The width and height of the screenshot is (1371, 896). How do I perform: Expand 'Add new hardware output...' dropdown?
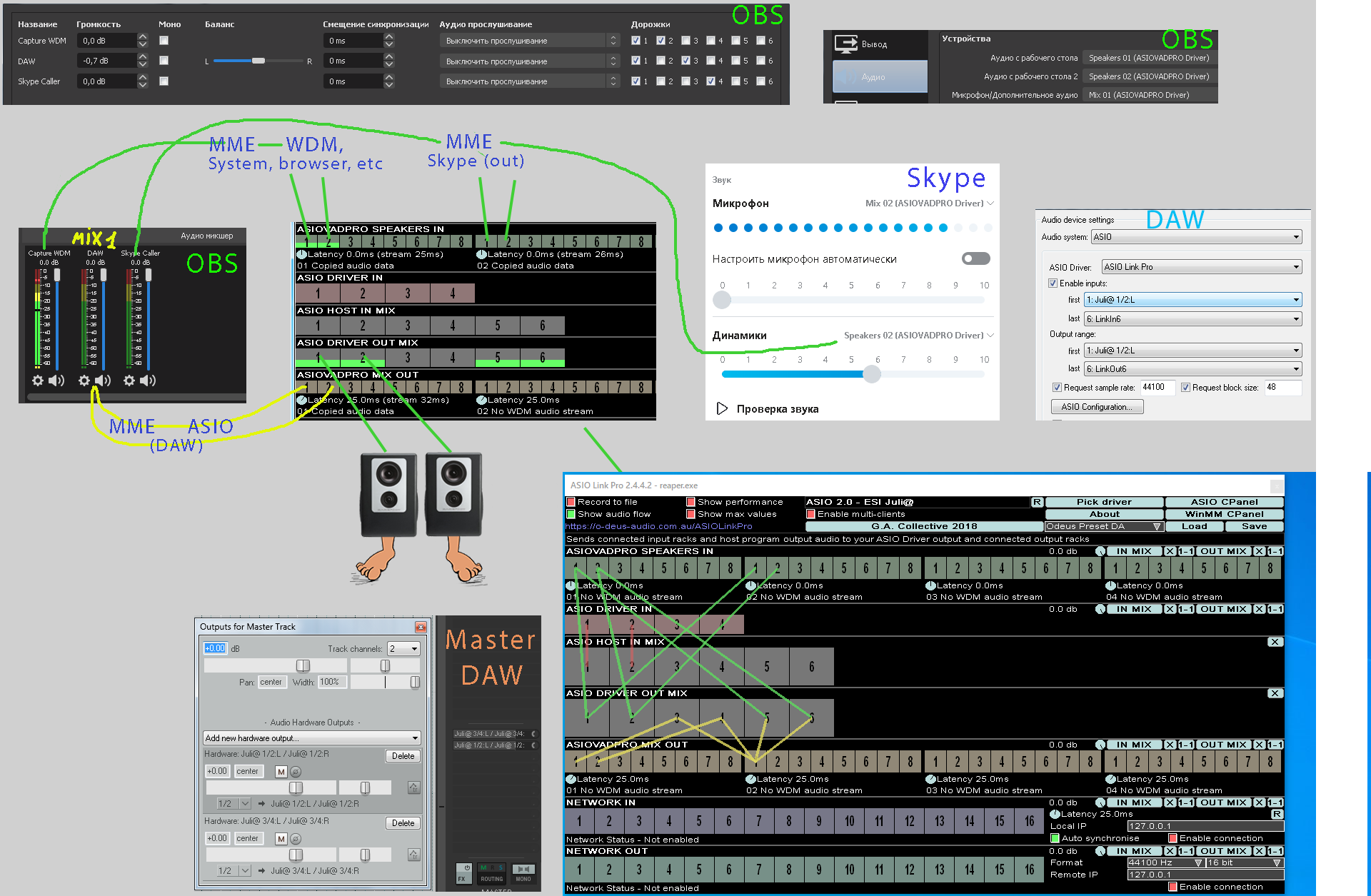pyautogui.click(x=312, y=738)
